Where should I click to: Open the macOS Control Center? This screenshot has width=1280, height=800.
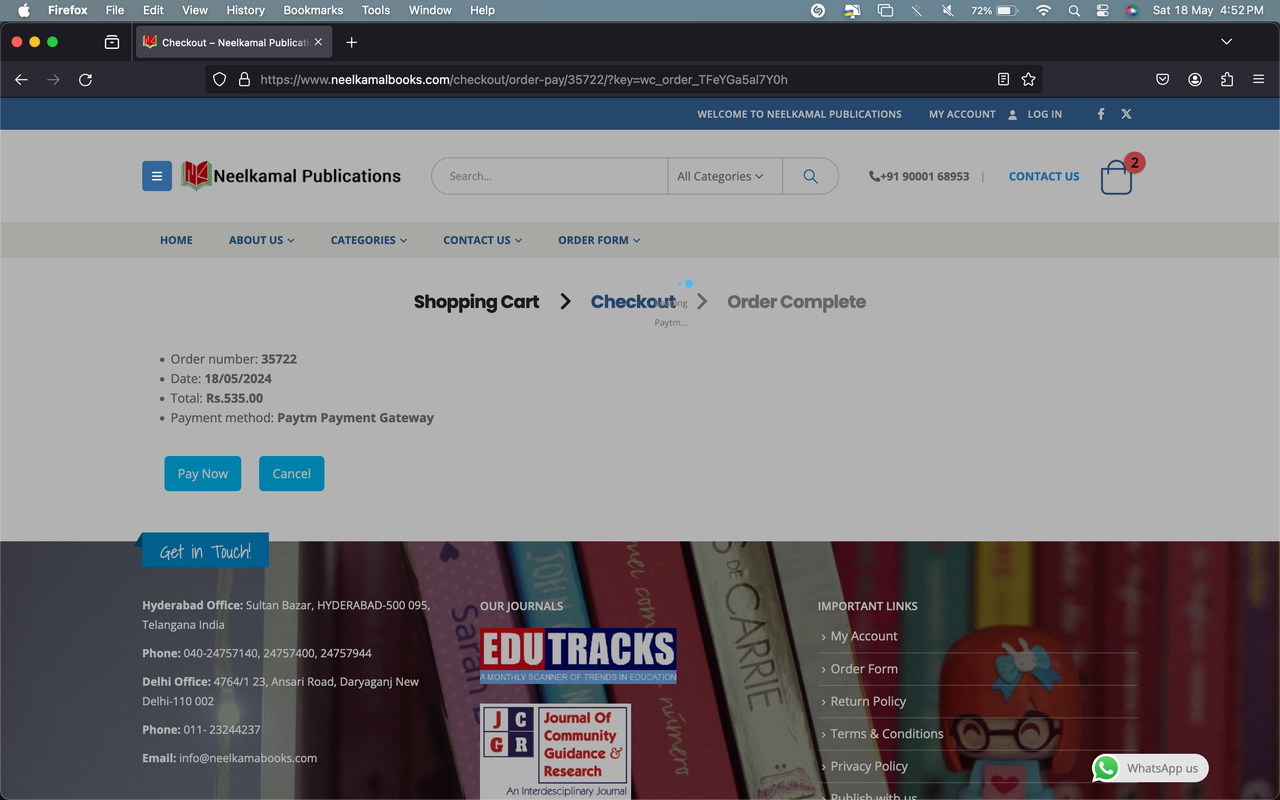coord(1103,10)
